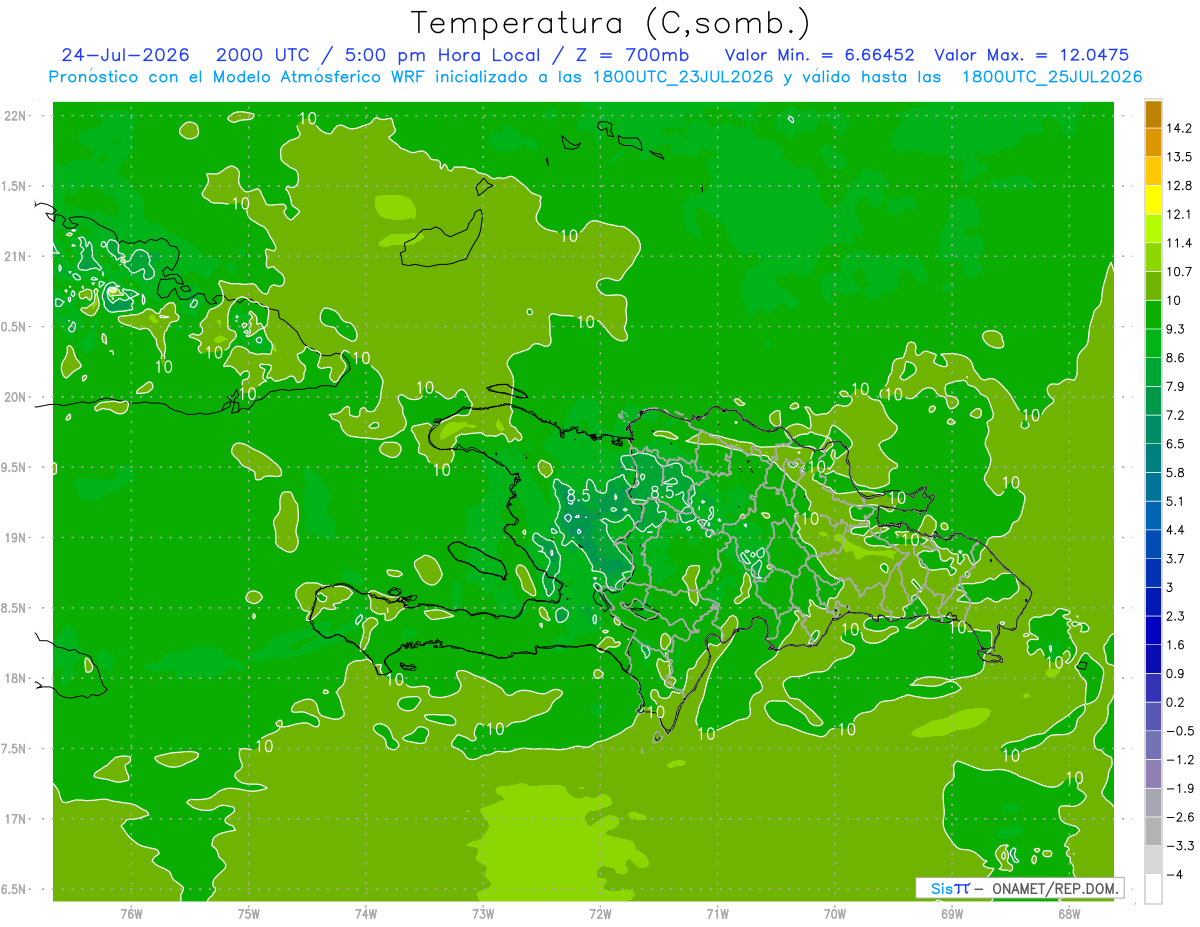Screen dimensions: 1200x927
Task: Click the '71W' longitude axis label
Action: (x=717, y=915)
